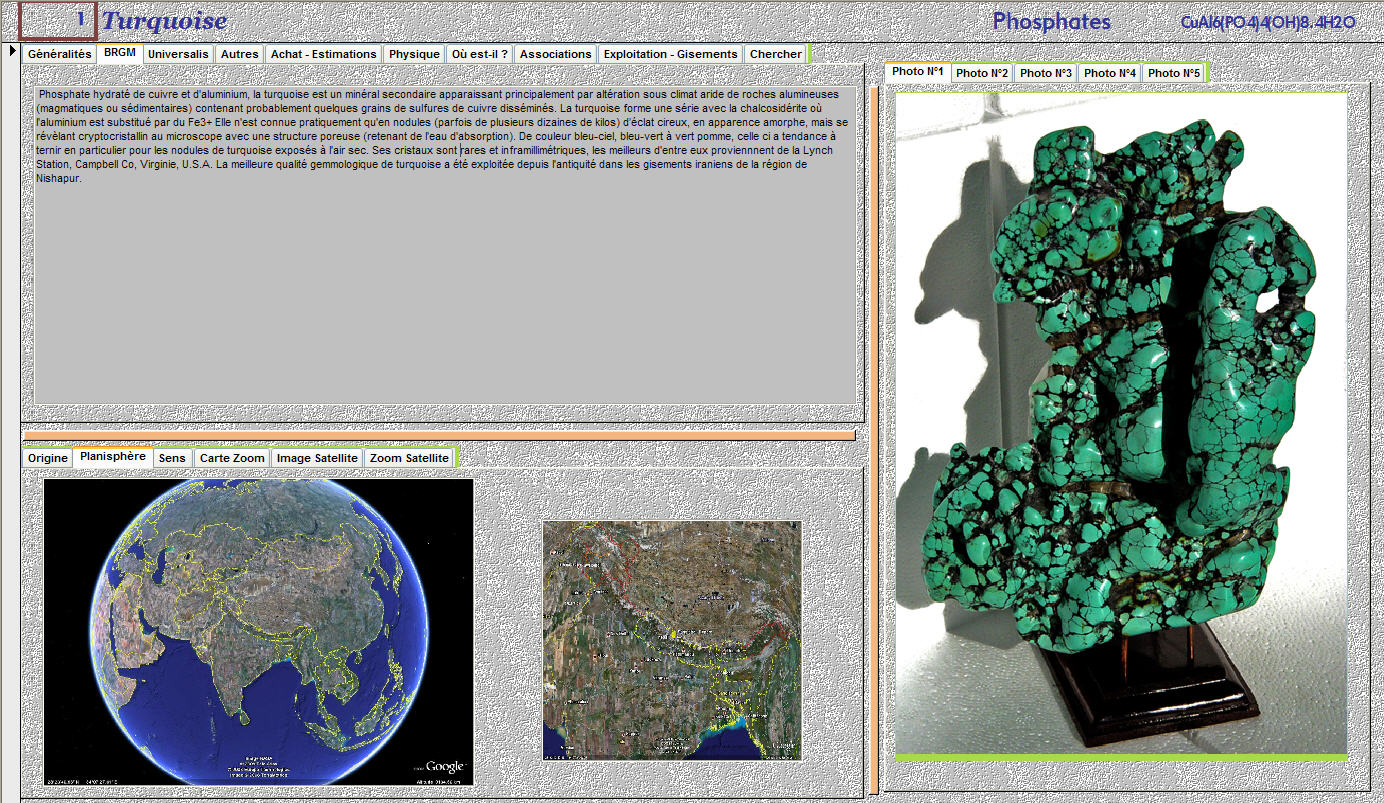Screen dimensions: 1384x803
Task: Click the record number field showing 1
Action: point(58,20)
